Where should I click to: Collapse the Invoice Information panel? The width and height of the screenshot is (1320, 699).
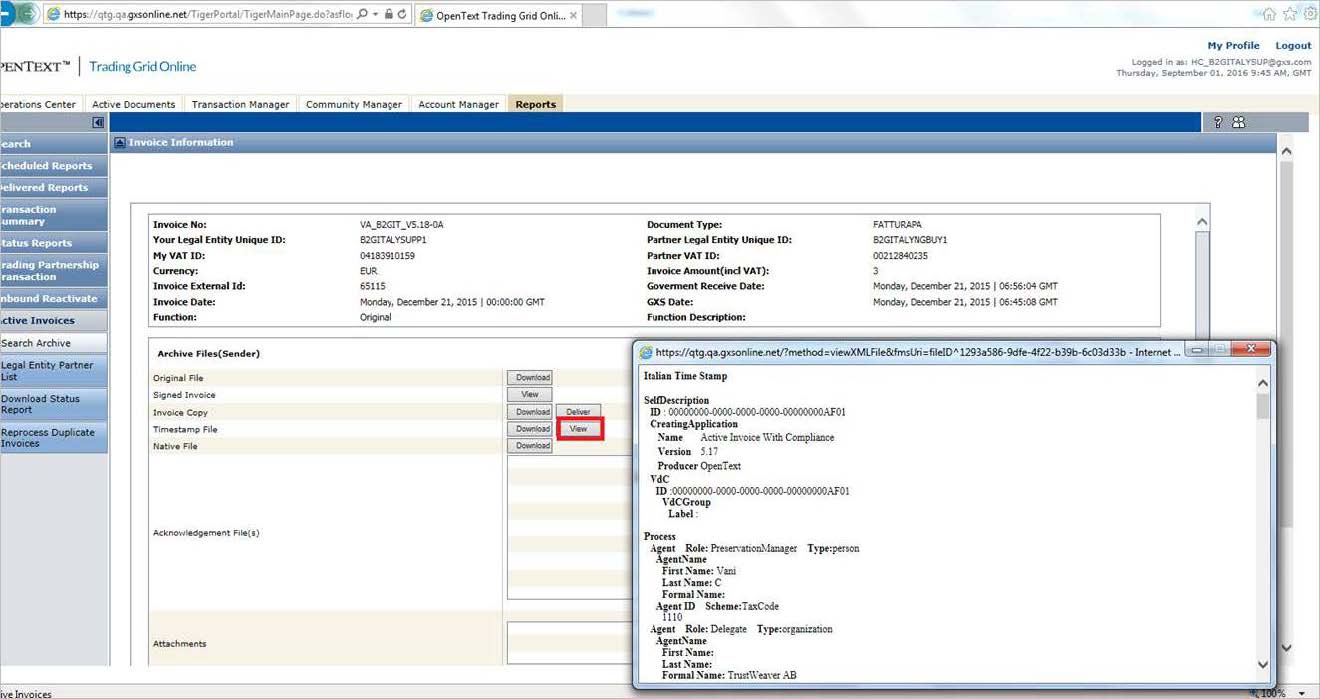coord(119,143)
